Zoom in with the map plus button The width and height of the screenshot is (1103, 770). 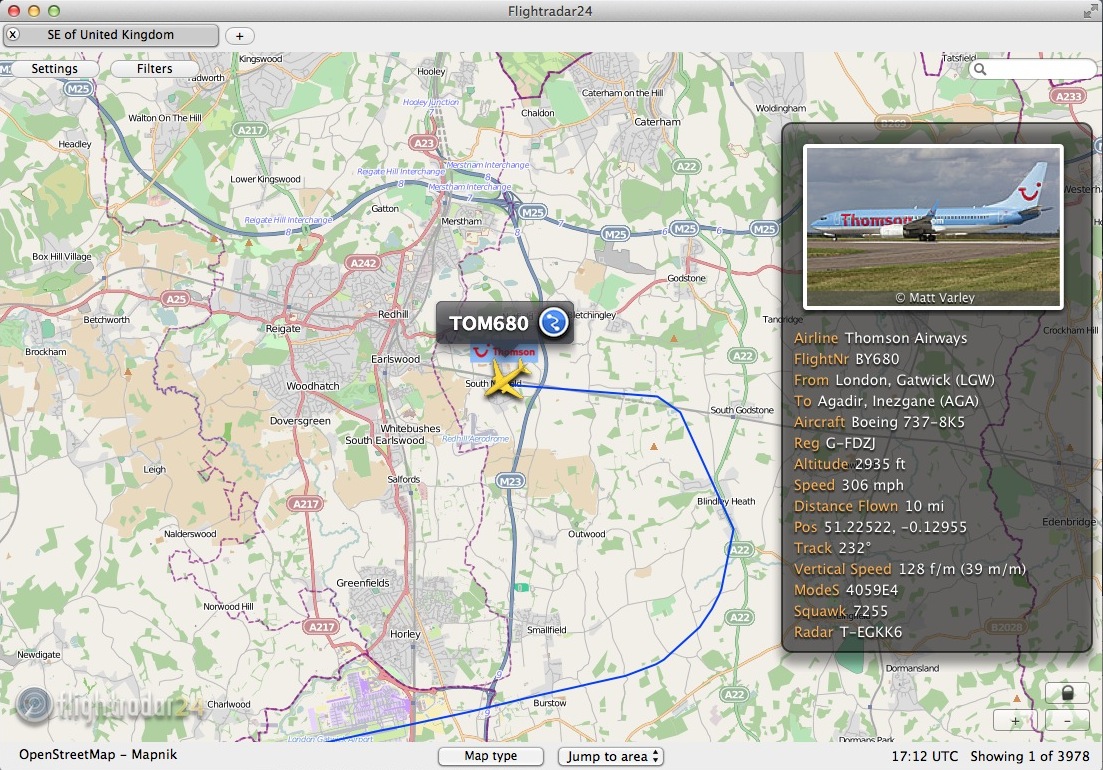click(1014, 721)
